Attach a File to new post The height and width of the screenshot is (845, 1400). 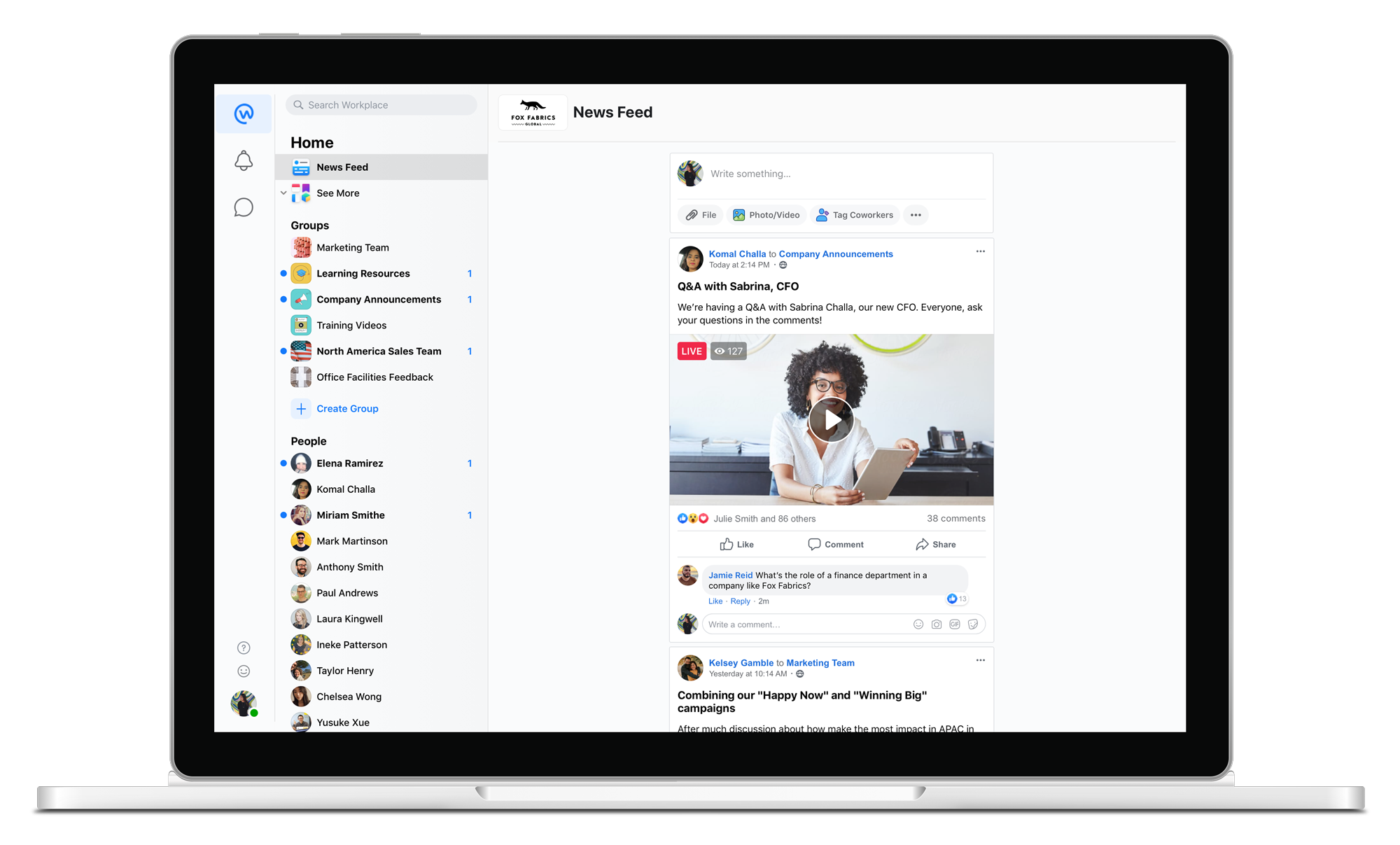tap(701, 215)
